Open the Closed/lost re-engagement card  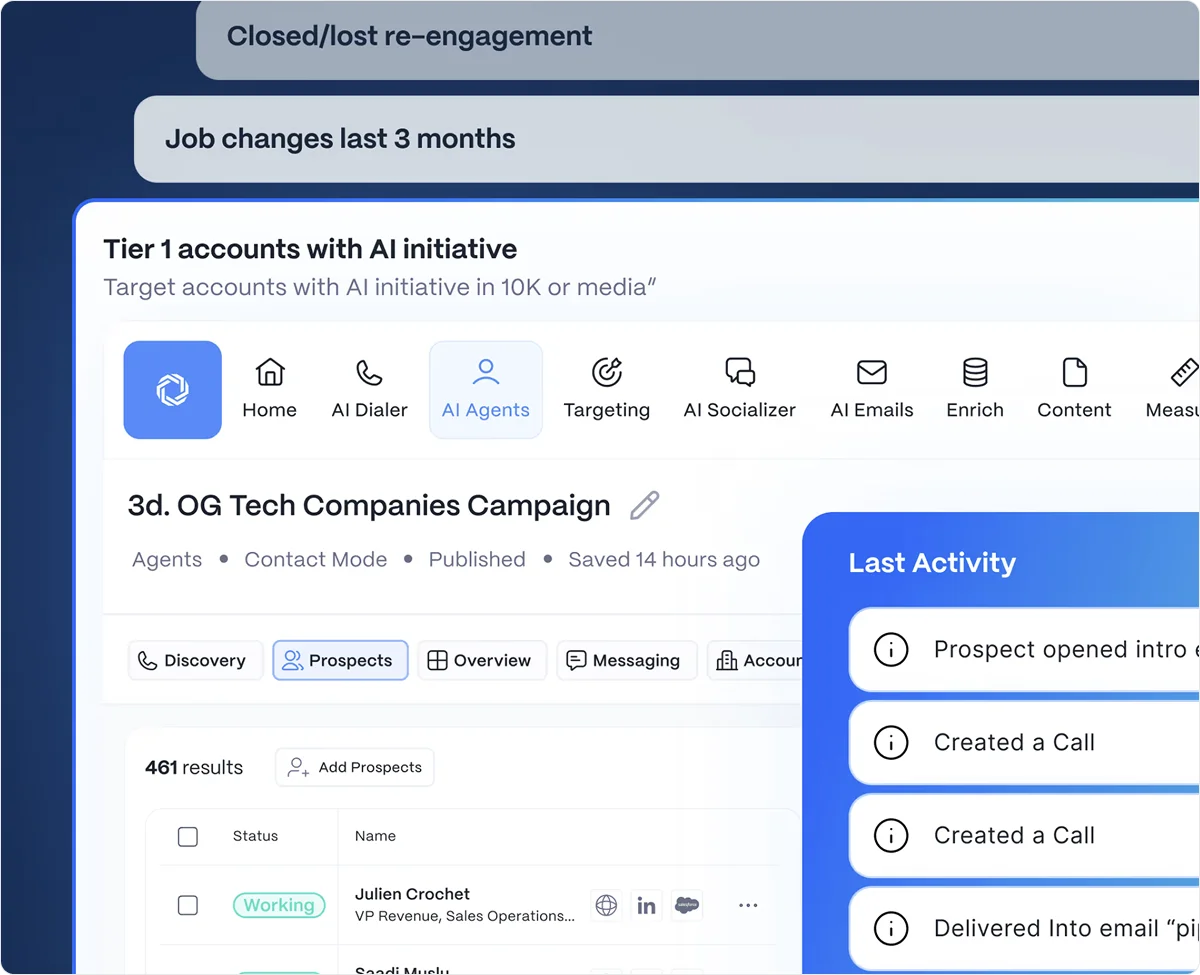pos(698,38)
